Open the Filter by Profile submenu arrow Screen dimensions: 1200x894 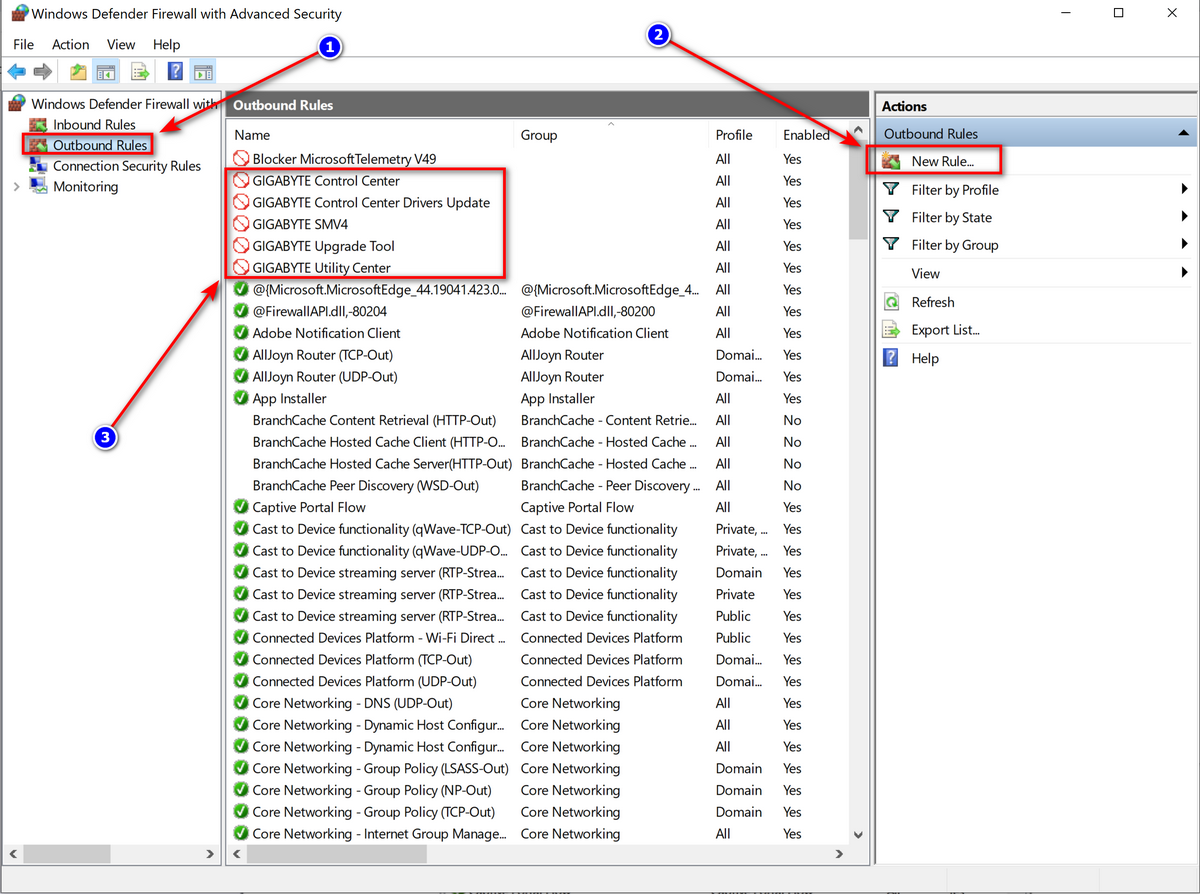point(1184,189)
